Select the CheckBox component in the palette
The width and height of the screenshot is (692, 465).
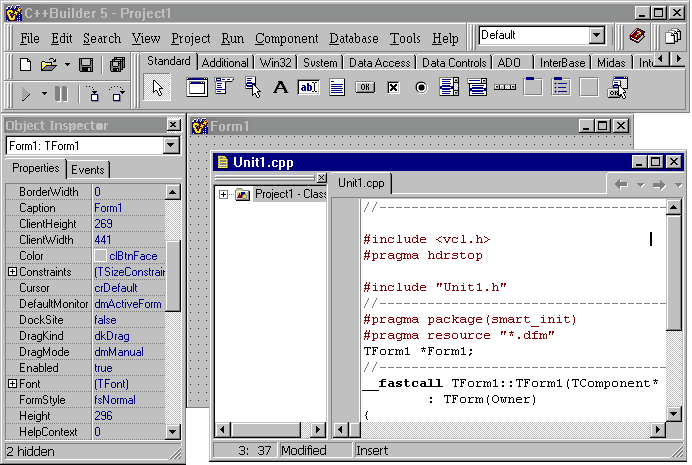tap(393, 87)
